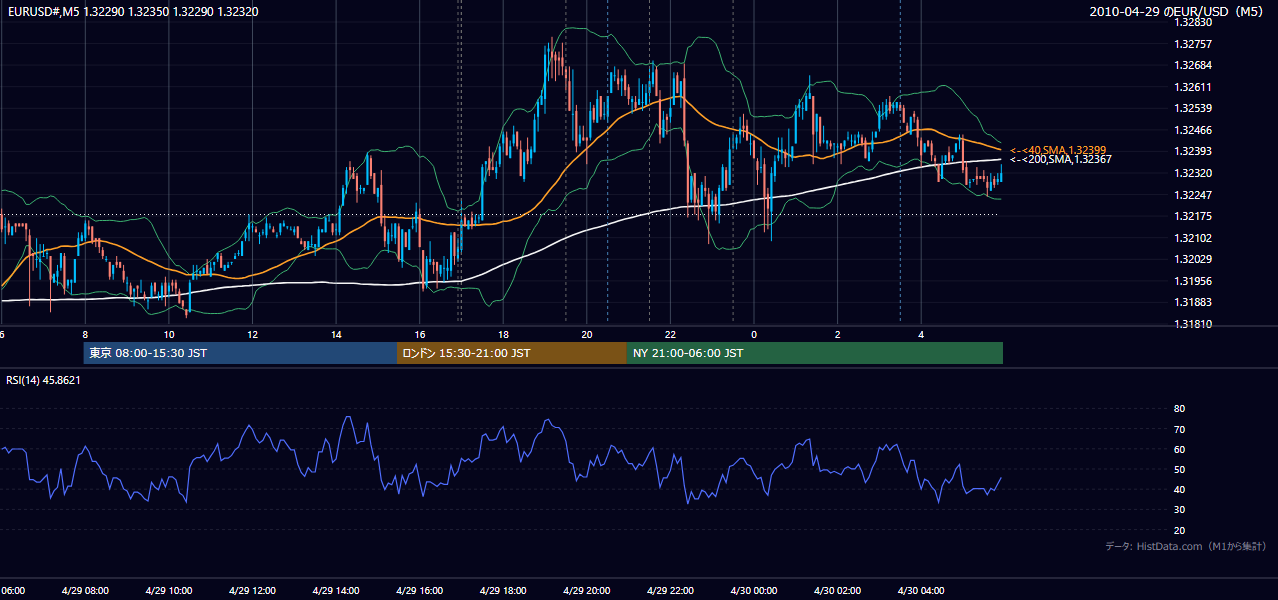Viewport: 1278px width, 600px height.
Task: Click hour label 16 under price chart
Action: click(x=420, y=335)
